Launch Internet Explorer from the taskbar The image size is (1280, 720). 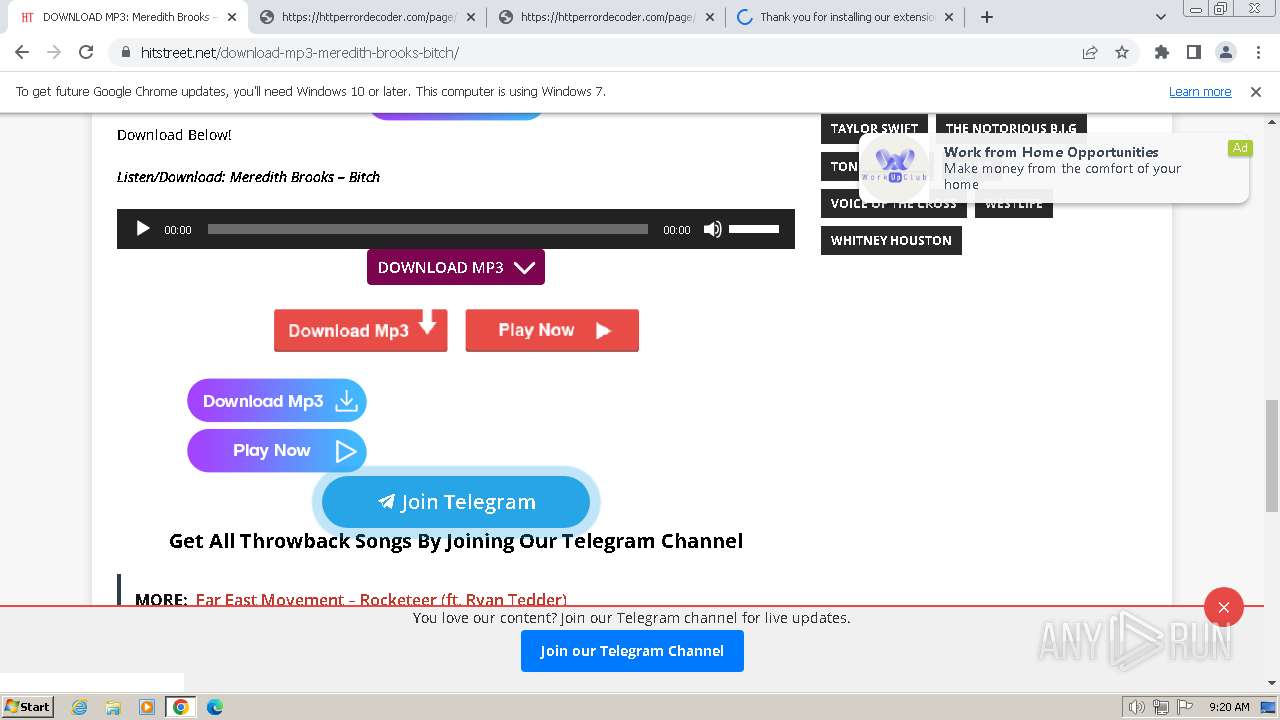click(x=79, y=707)
